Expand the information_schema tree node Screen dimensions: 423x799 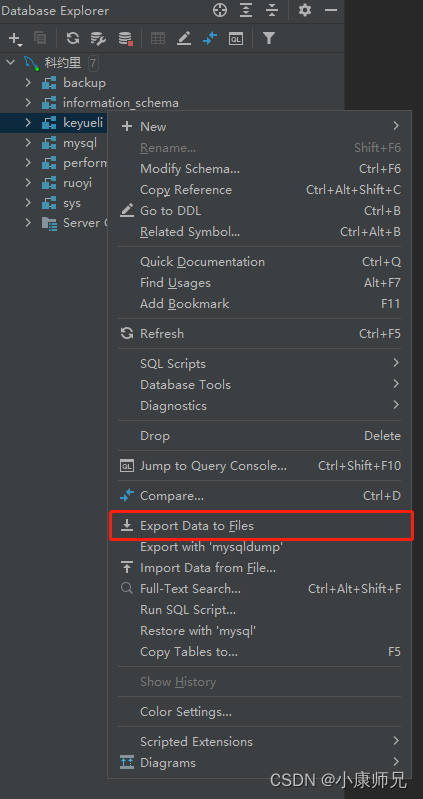click(x=28, y=102)
